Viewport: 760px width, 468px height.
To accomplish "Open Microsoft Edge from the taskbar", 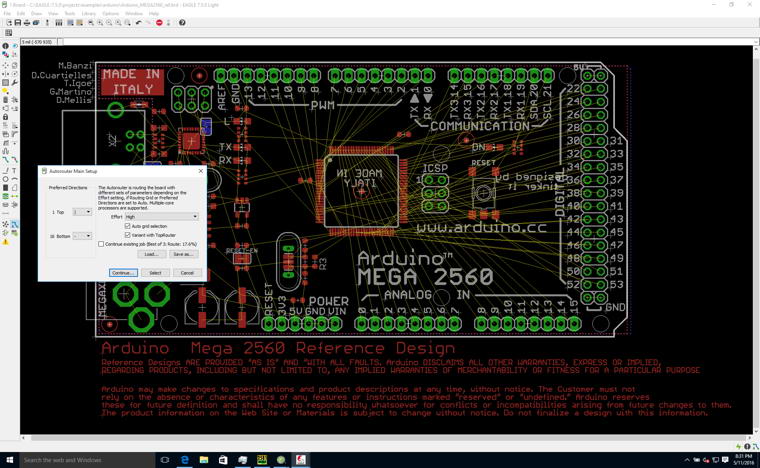I will point(184,460).
